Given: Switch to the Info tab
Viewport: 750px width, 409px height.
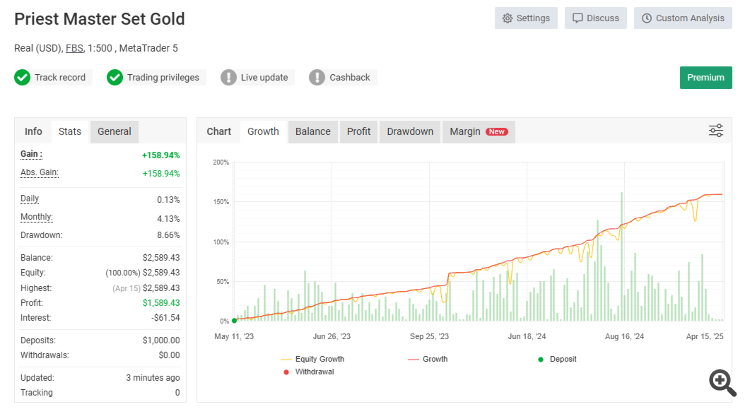Looking at the screenshot, I should pos(33,132).
